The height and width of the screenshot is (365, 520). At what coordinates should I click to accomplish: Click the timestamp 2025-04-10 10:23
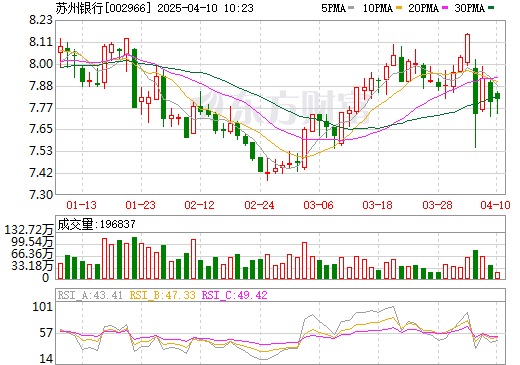coord(205,8)
